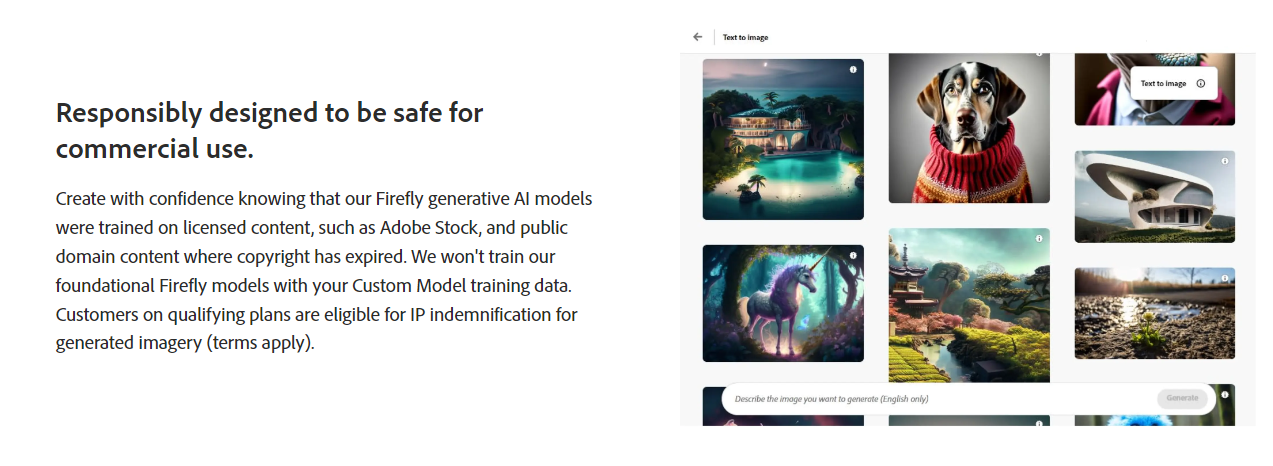Select the tropical villa lagoon thumbnail

coord(782,140)
